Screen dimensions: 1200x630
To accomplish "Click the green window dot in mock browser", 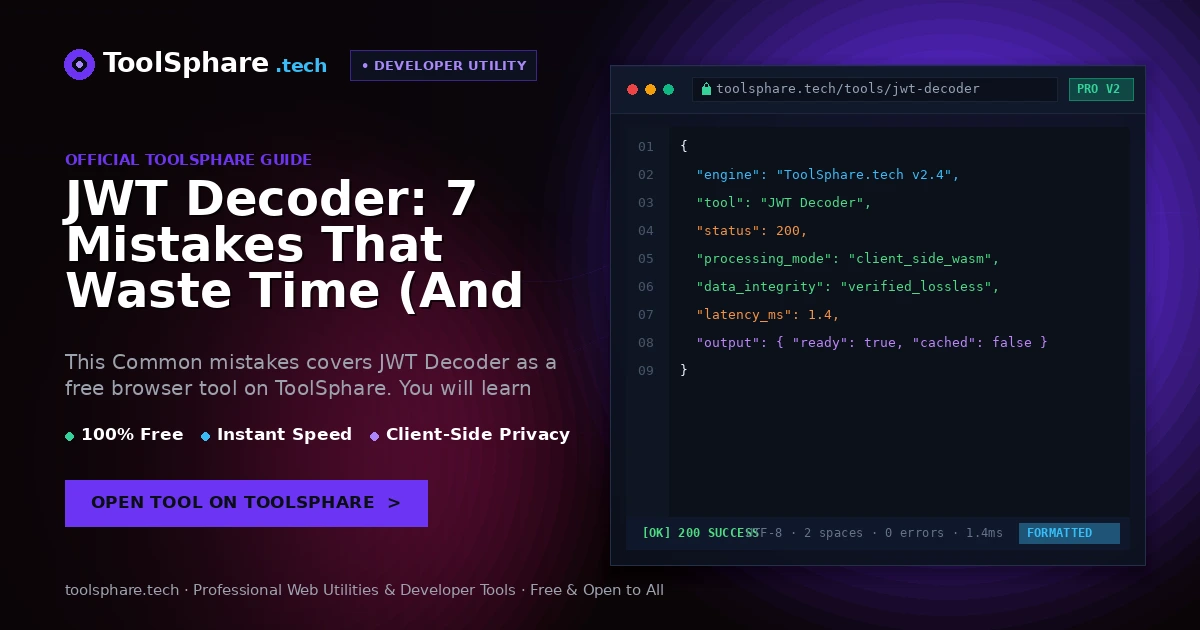I will [x=668, y=89].
